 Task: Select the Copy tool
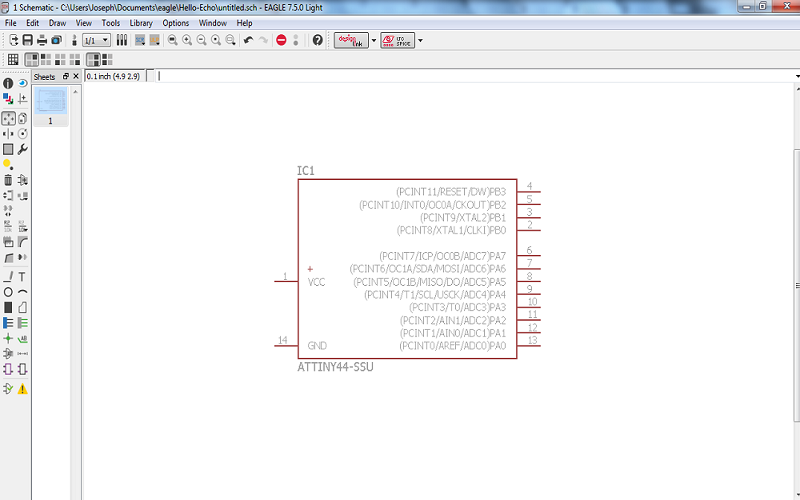(22, 119)
